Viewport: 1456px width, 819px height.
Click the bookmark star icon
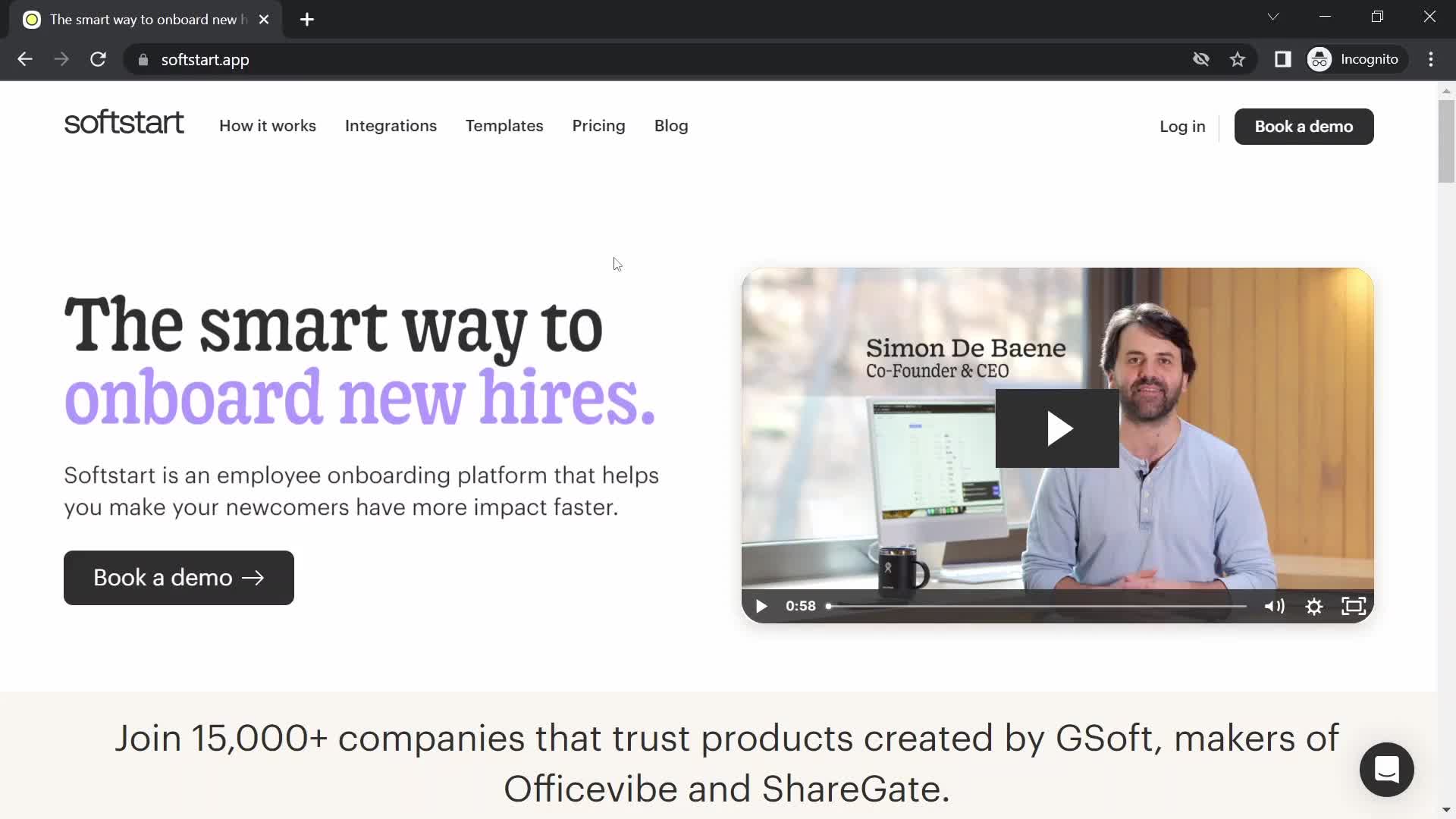[x=1239, y=59]
